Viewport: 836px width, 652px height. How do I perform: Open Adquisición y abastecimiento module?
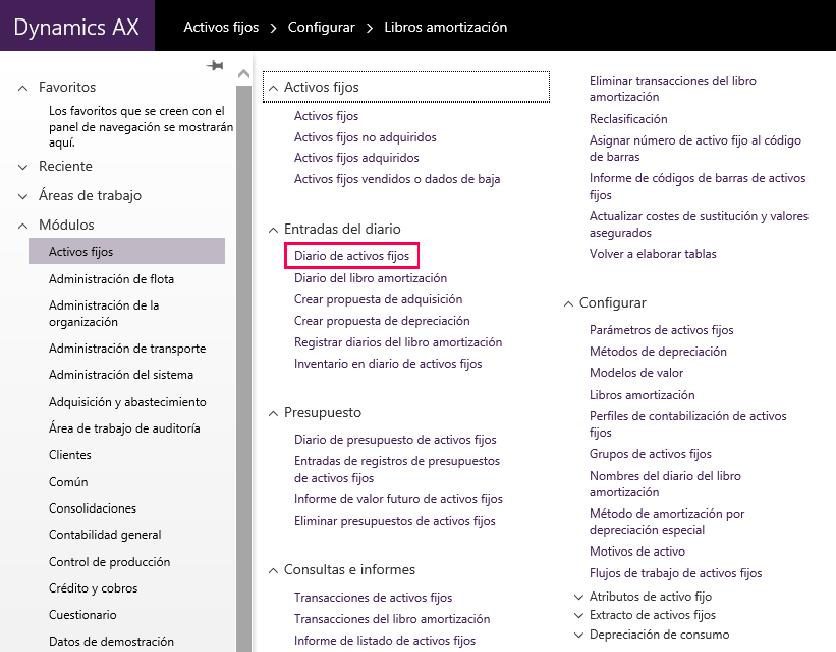128,401
